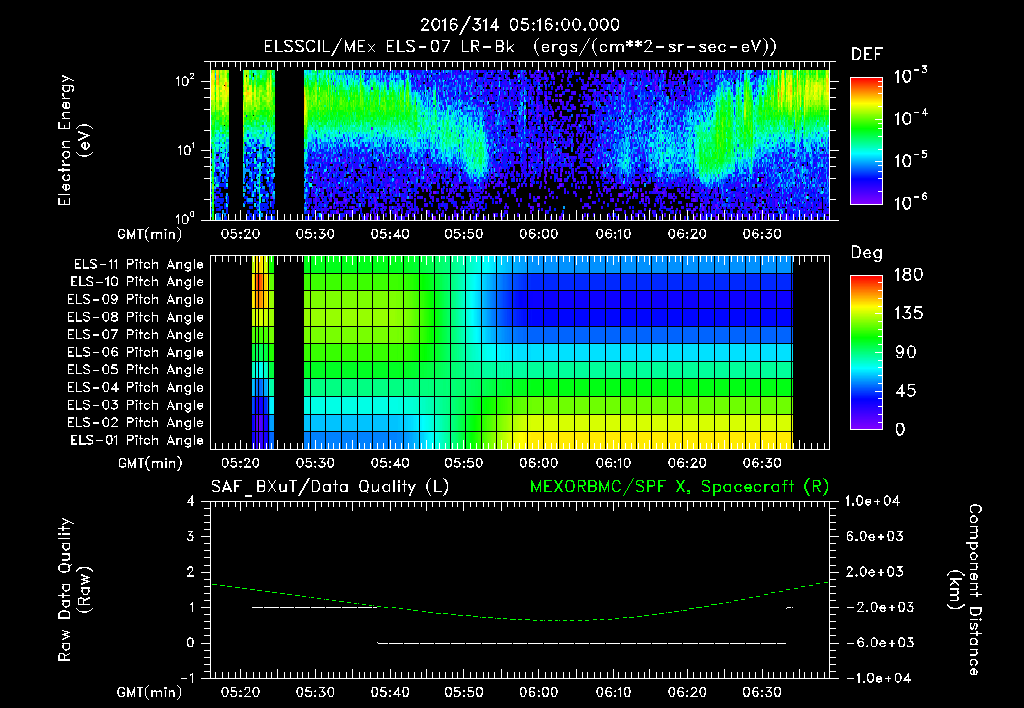This screenshot has width=1024, height=708.
Task: Select the ELS-01 Pitch Angle row label
Action: pos(137,440)
